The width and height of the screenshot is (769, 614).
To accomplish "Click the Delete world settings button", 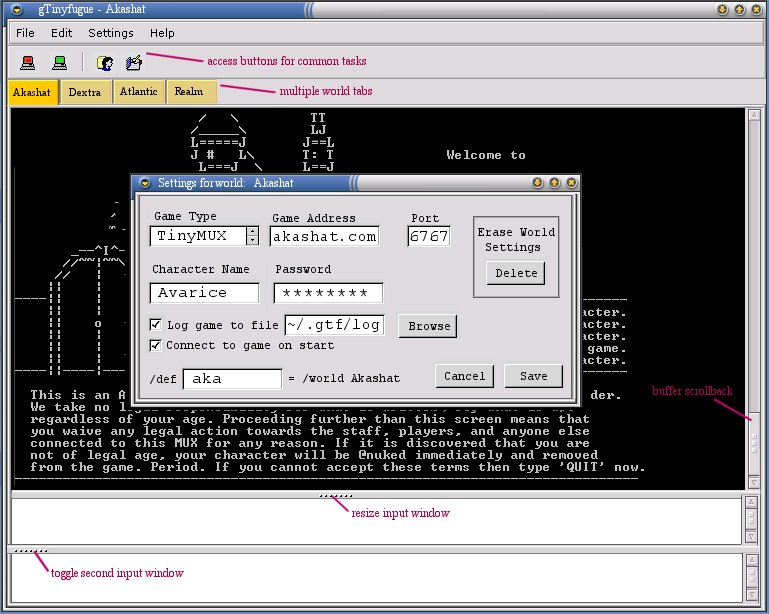I will coord(516,273).
